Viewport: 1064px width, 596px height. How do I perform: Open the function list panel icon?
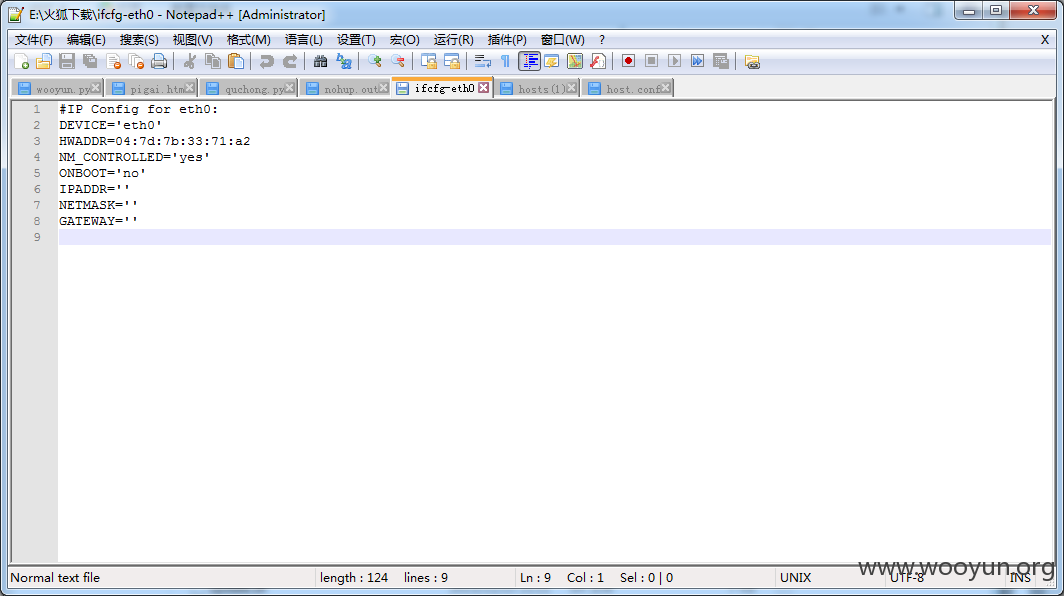(598, 62)
